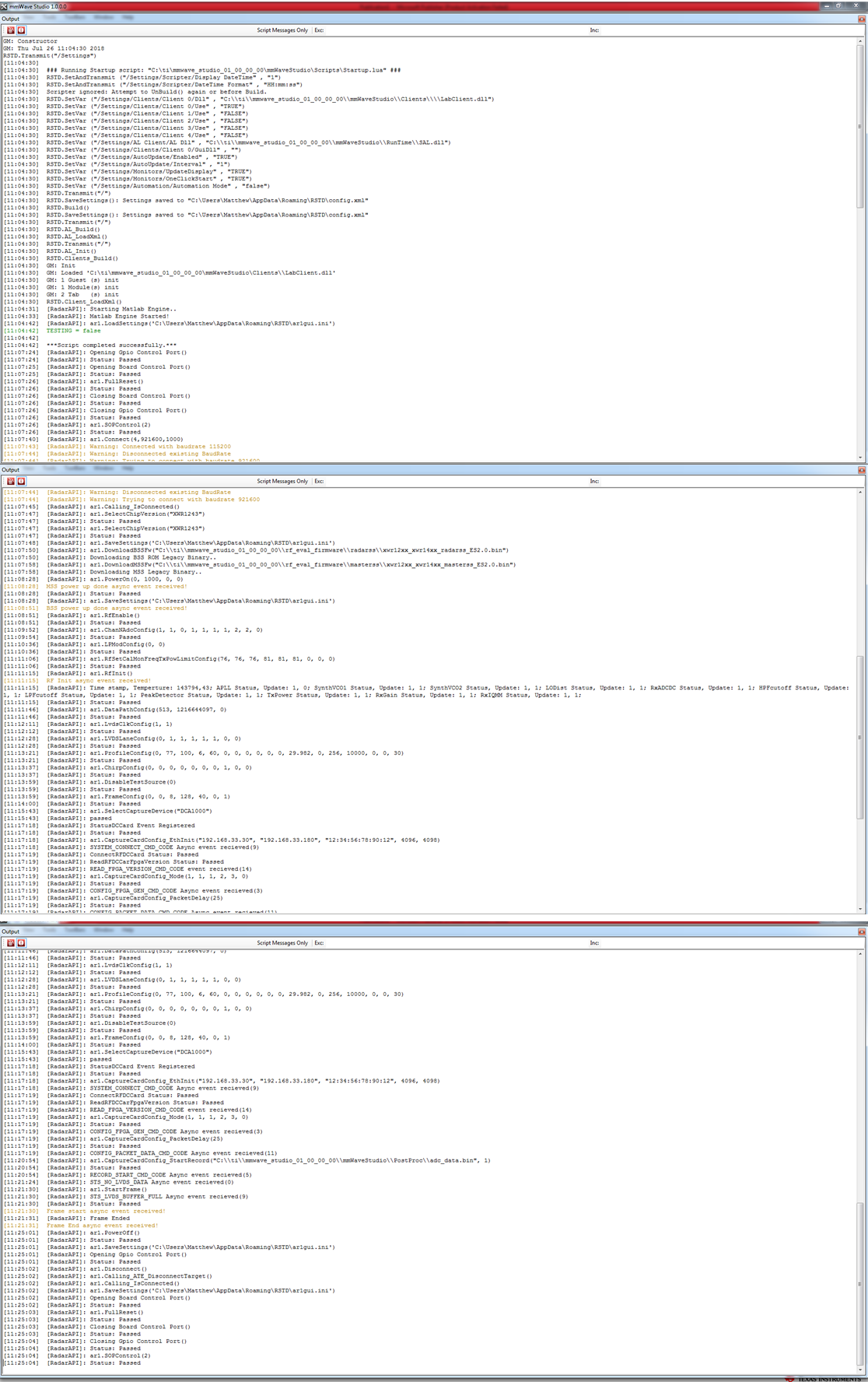The width and height of the screenshot is (868, 1382).
Task: Click the 'ar1.Disconnect()' log line
Action: pyautogui.click(x=75, y=1269)
